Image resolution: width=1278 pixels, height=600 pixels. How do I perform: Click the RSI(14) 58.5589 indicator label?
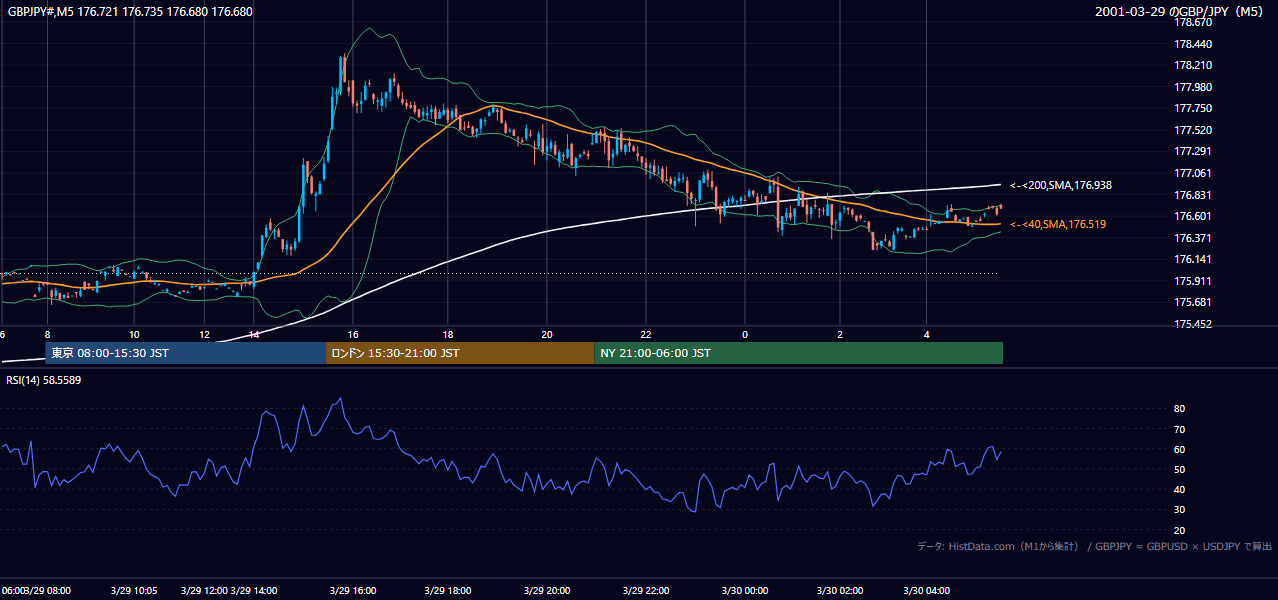click(x=44, y=380)
